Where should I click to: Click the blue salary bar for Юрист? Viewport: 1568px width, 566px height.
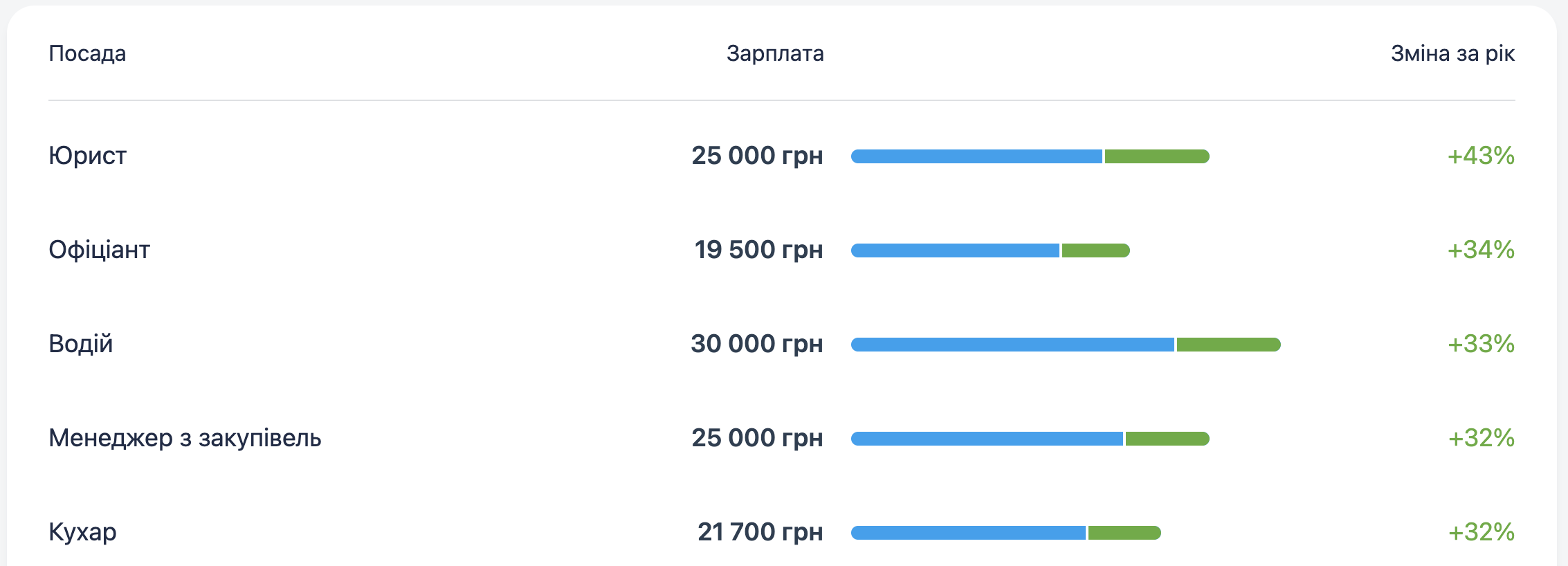coord(976,156)
